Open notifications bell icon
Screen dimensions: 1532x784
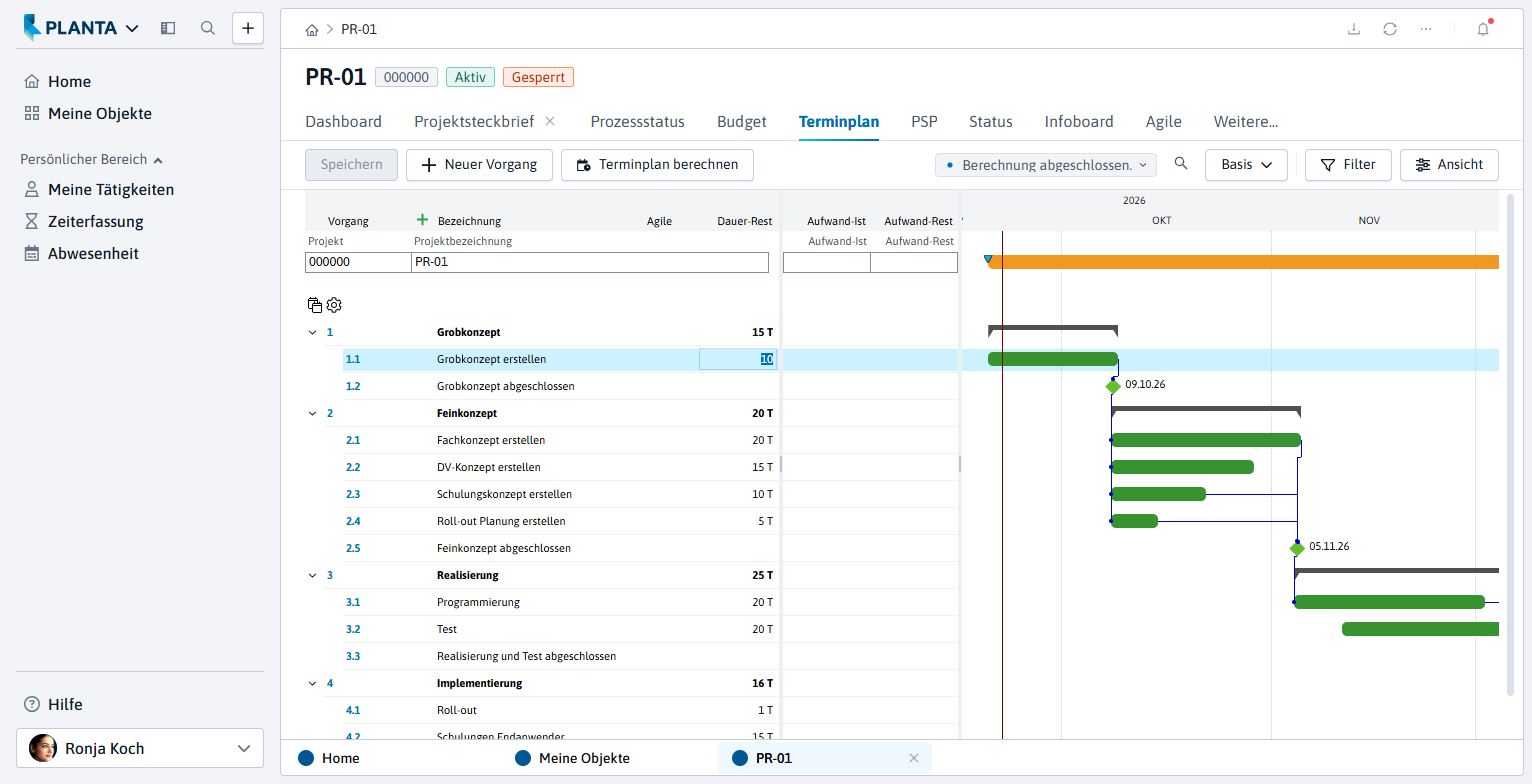tap(1483, 29)
